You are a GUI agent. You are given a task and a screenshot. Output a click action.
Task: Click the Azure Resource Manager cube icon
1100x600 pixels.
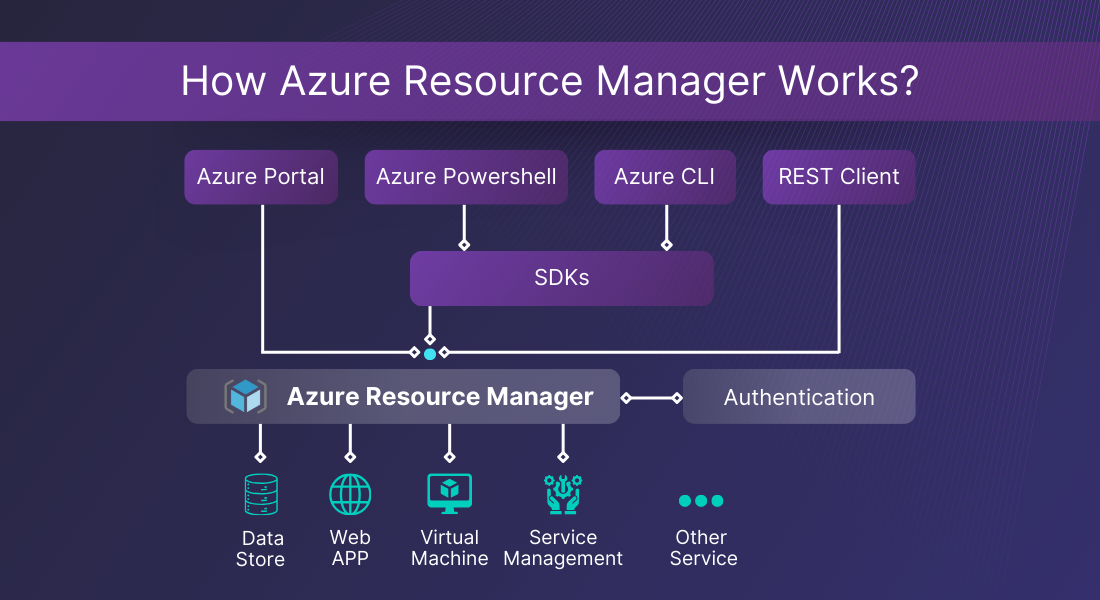pyautogui.click(x=246, y=396)
